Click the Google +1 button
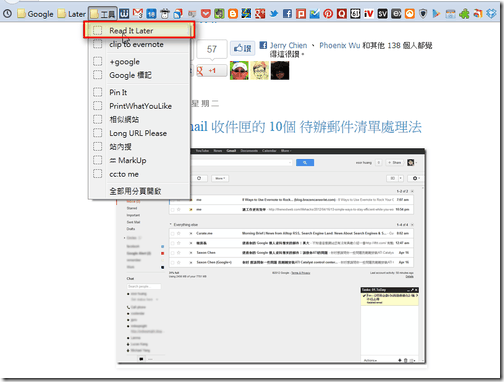Viewport: 504px width, 382px height. click(211, 70)
